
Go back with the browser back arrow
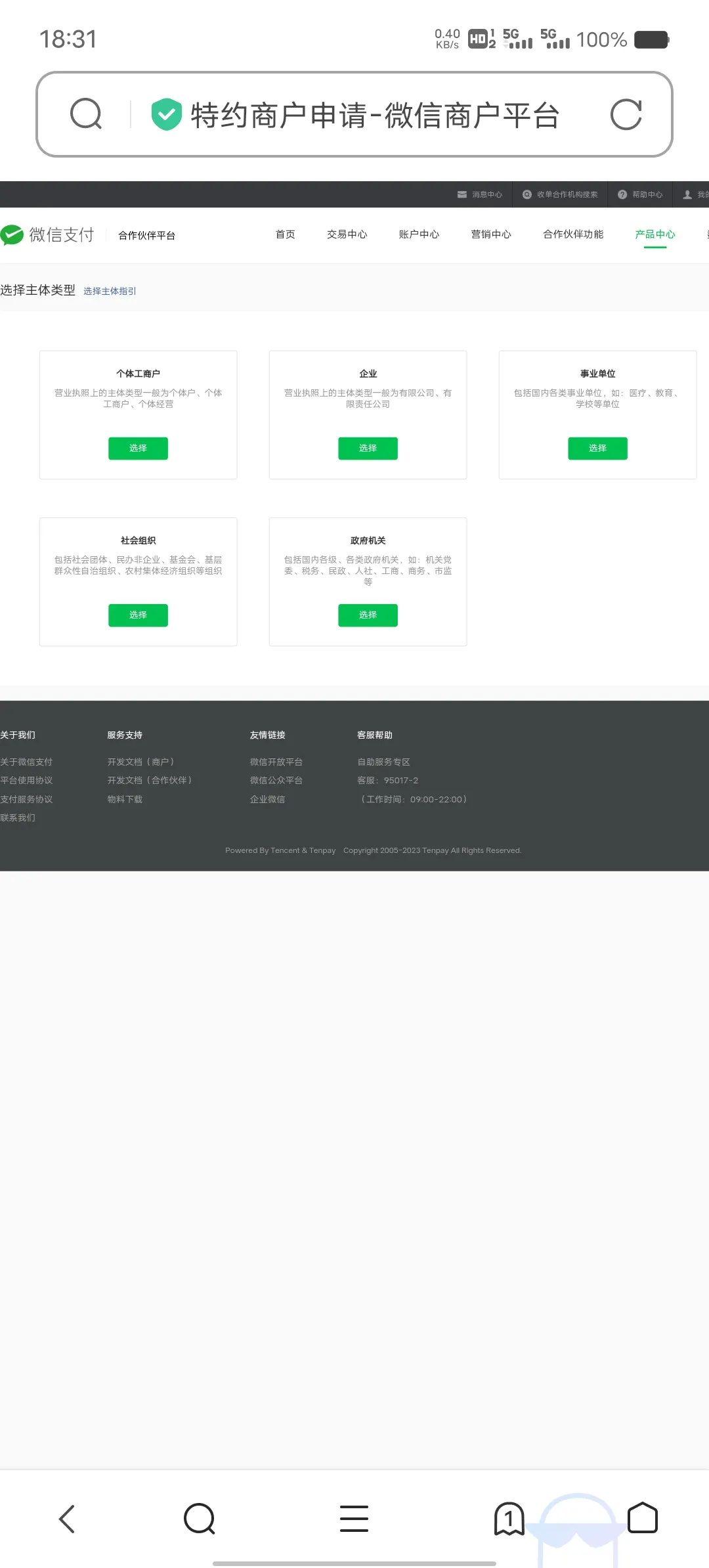67,1519
